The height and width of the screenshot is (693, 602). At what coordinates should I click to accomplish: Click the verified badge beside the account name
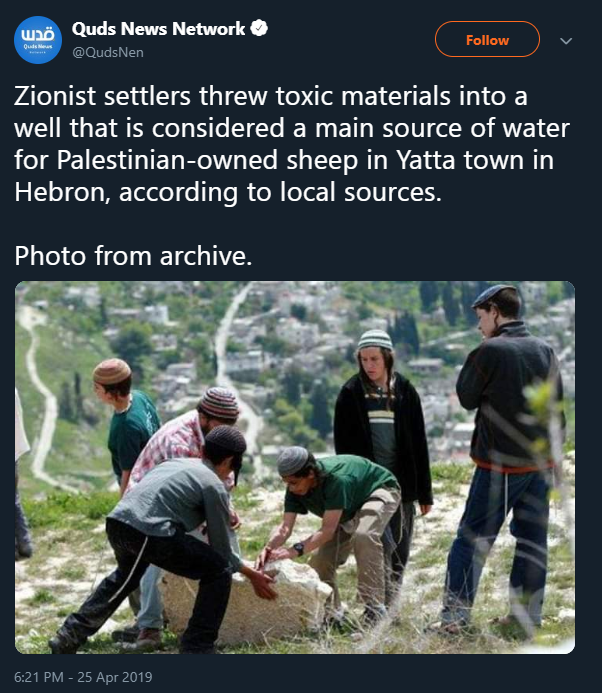[x=259, y=28]
